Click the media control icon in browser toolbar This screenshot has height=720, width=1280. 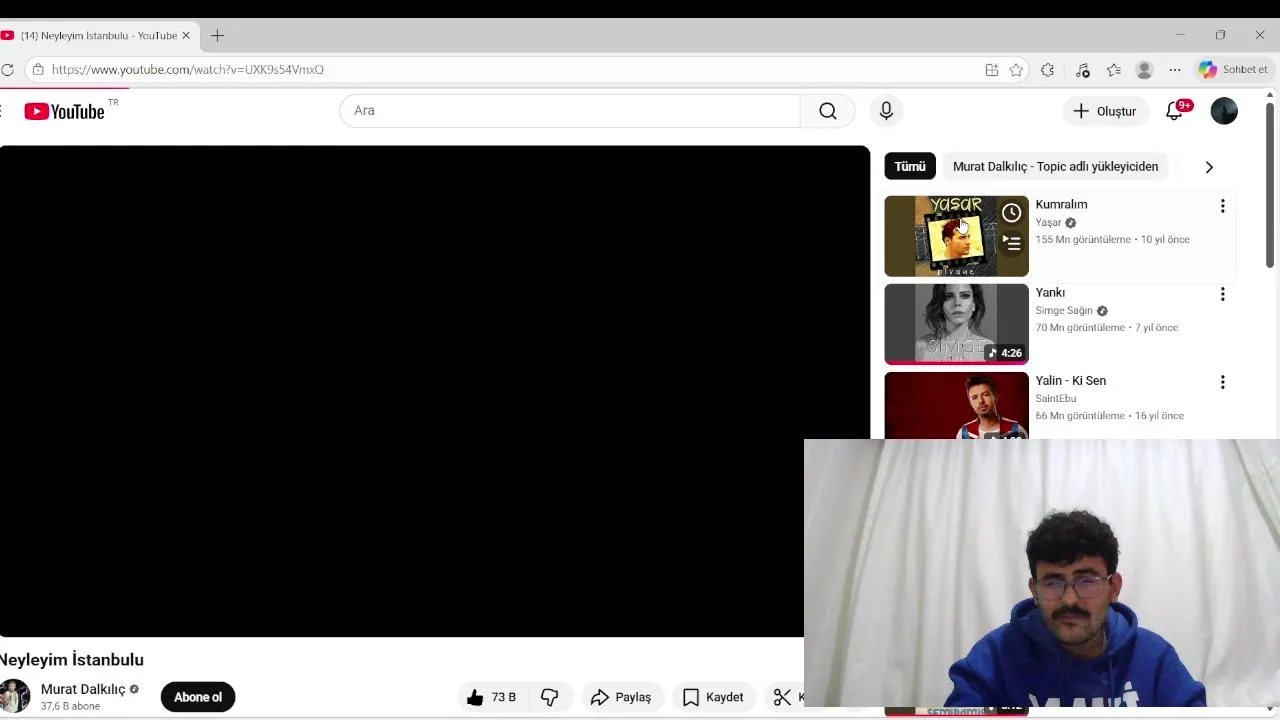tap(1082, 70)
